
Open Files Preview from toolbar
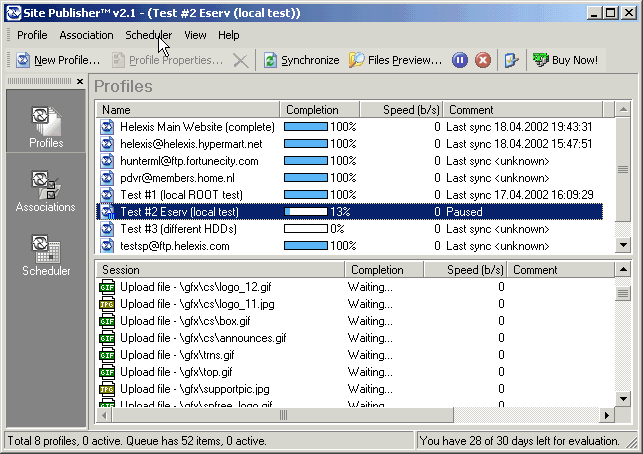[396, 60]
